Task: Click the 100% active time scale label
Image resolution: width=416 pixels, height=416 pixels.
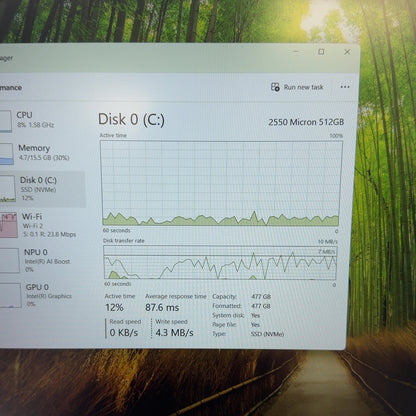Action: [x=336, y=136]
